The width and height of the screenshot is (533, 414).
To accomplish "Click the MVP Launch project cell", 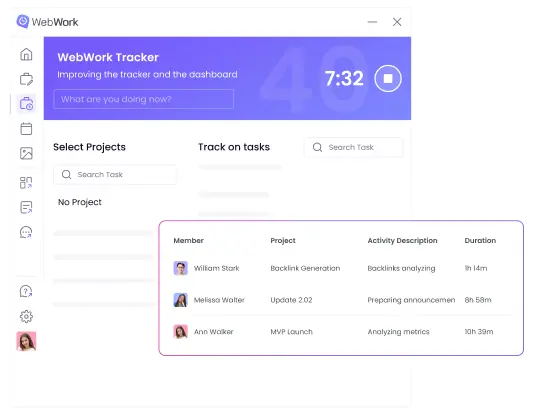I will click(291, 331).
